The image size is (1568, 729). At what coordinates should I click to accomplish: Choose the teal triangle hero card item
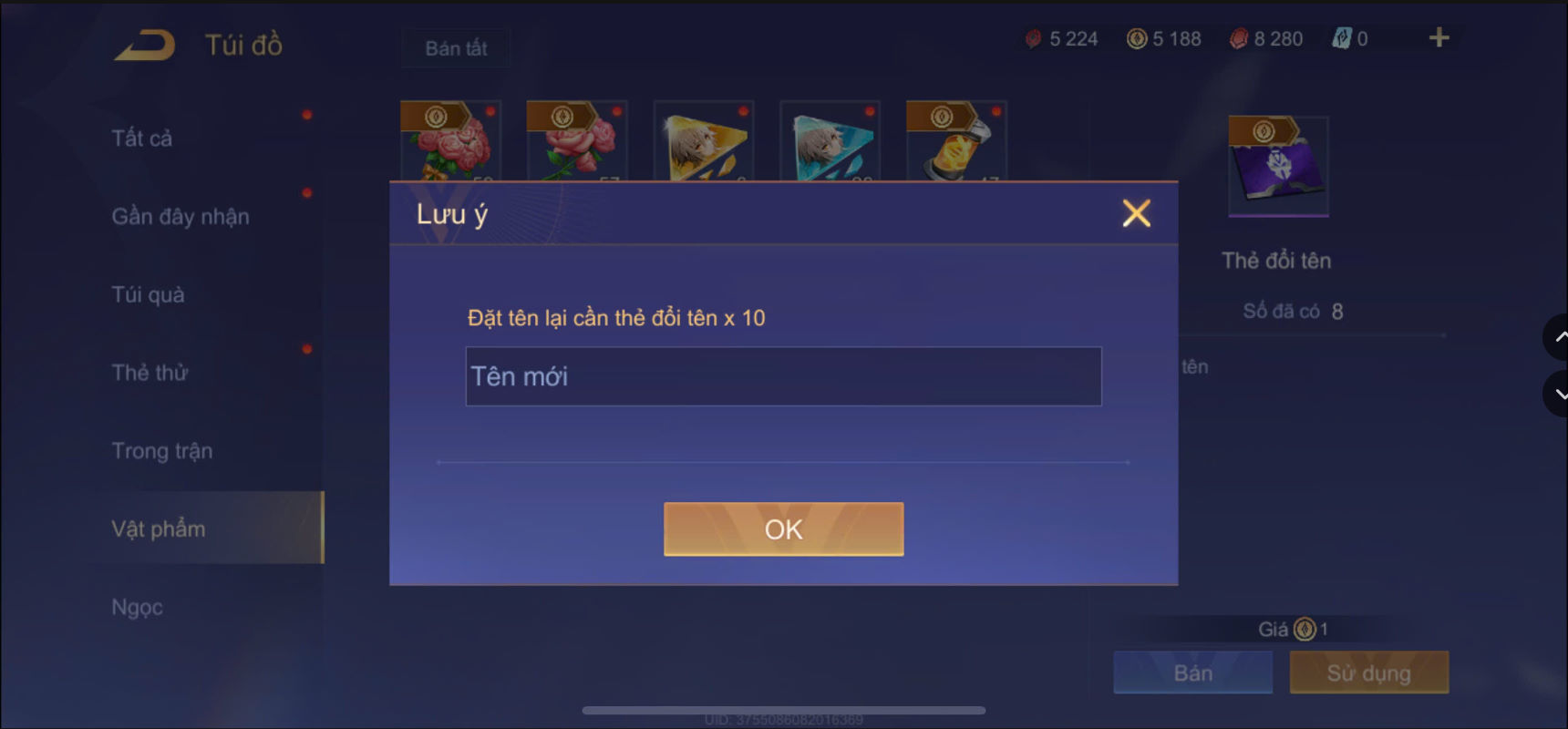coord(830,140)
